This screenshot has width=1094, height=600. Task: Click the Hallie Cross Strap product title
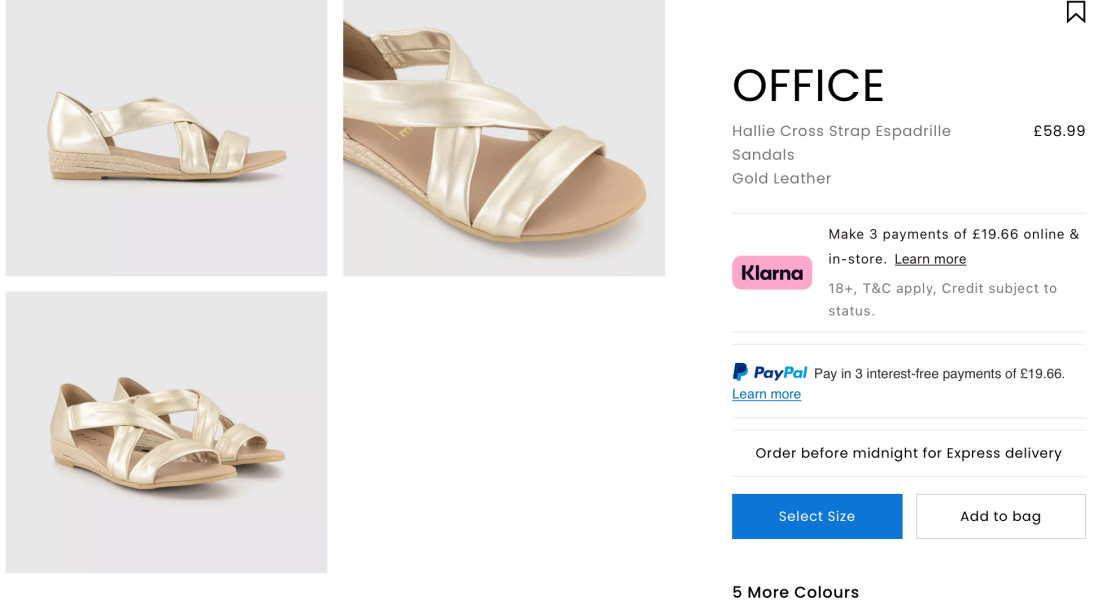[840, 131]
